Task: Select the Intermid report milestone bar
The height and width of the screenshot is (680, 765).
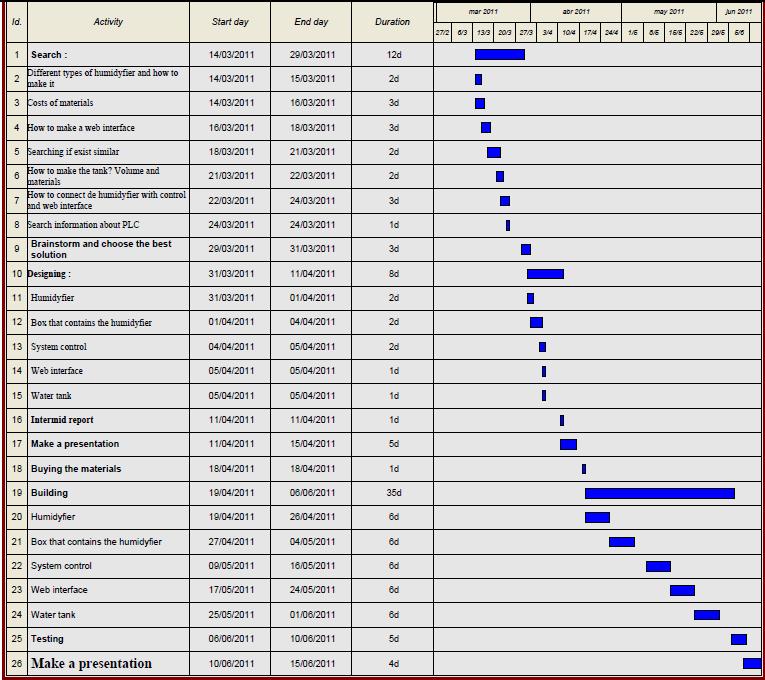Action: pos(562,420)
